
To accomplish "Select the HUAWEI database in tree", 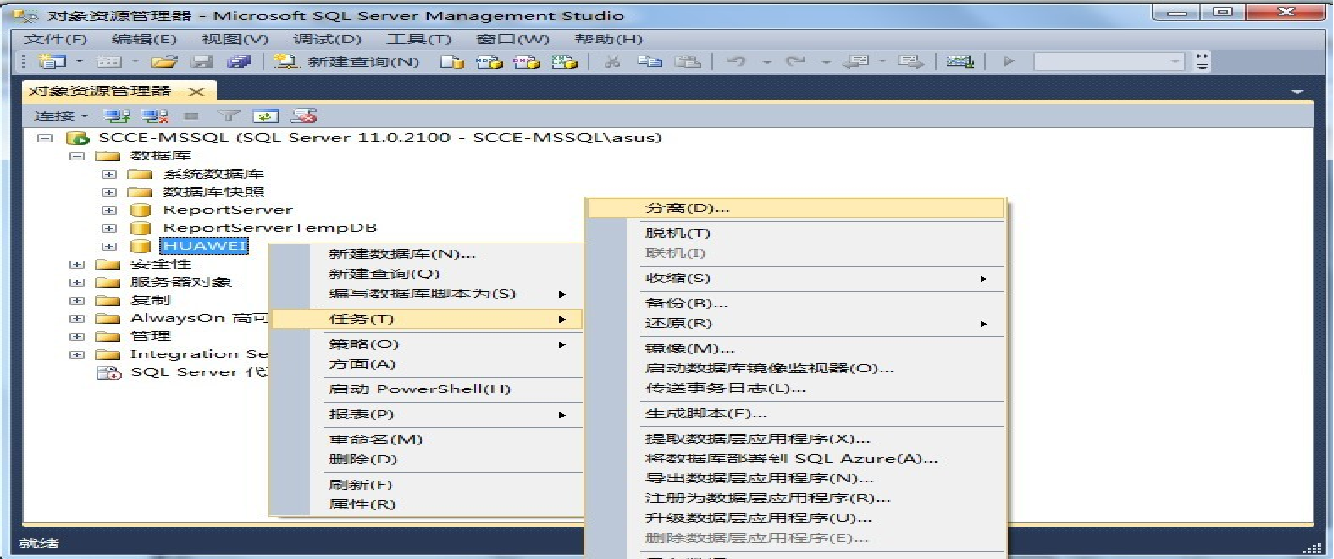I will pos(204,246).
